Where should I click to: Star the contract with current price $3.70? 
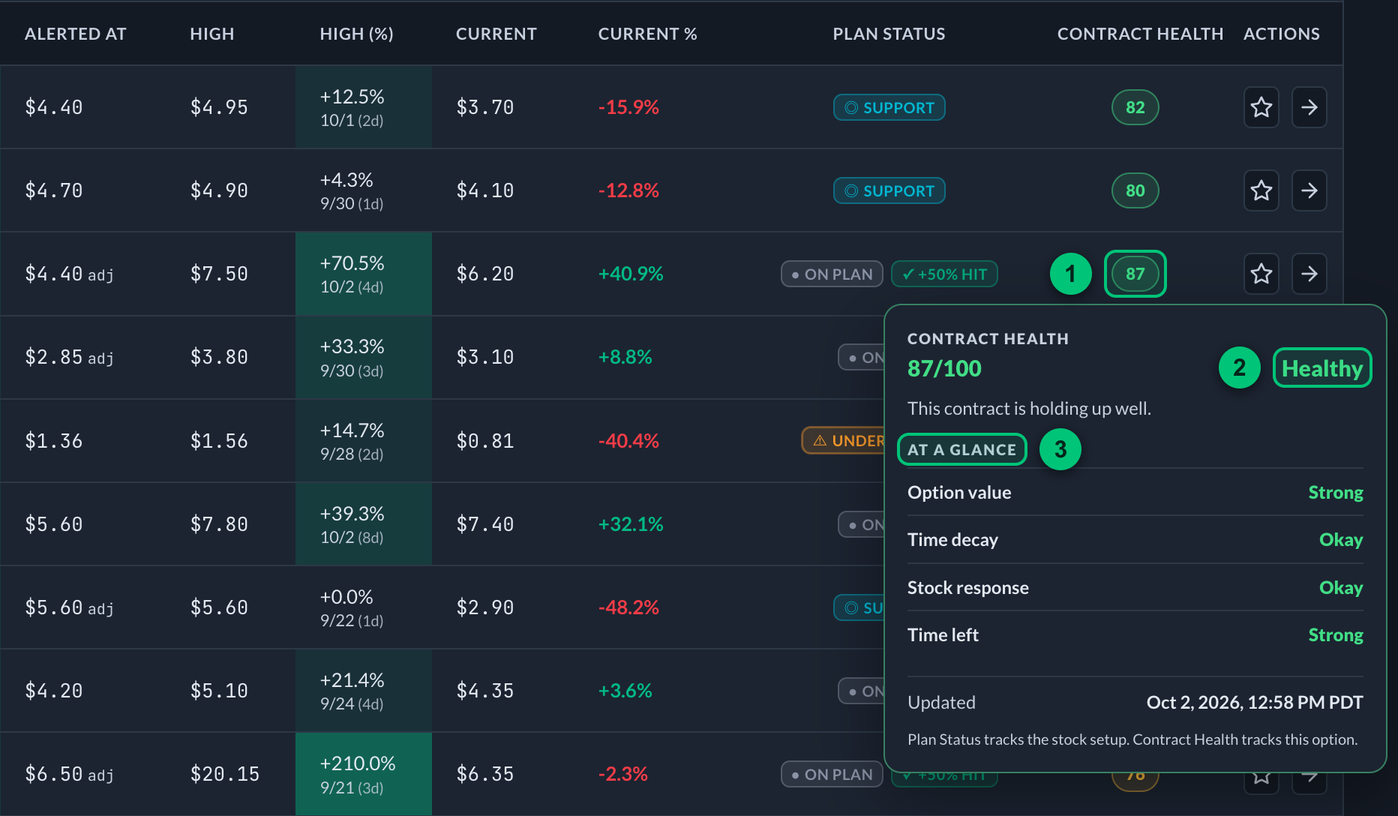(x=1261, y=107)
